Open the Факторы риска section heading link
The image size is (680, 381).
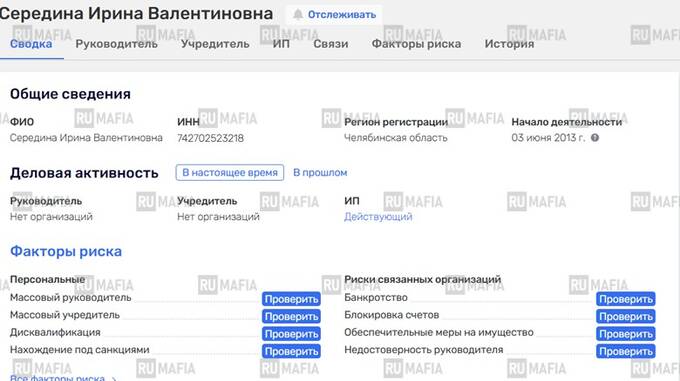click(x=66, y=251)
